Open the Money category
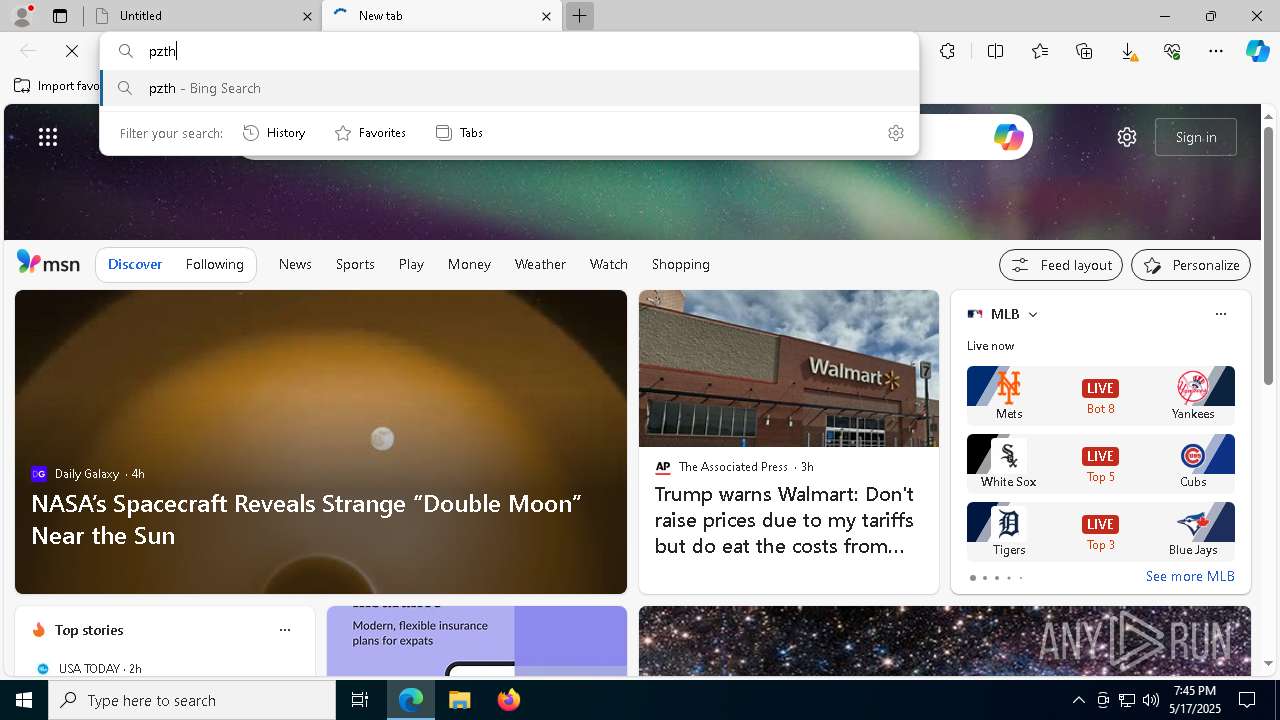1280x720 pixels. pos(469,264)
